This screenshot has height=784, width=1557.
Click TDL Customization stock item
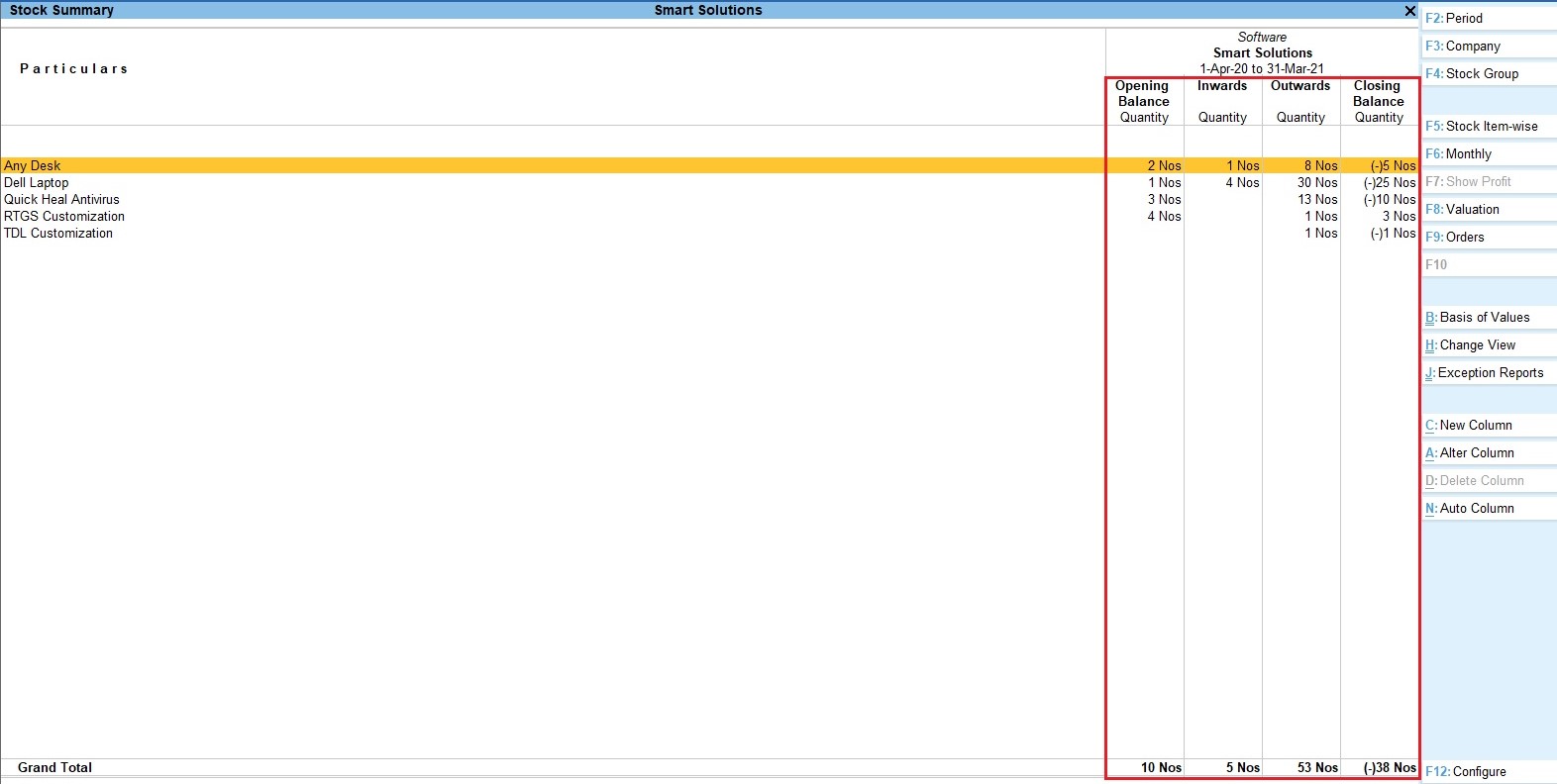pos(58,233)
